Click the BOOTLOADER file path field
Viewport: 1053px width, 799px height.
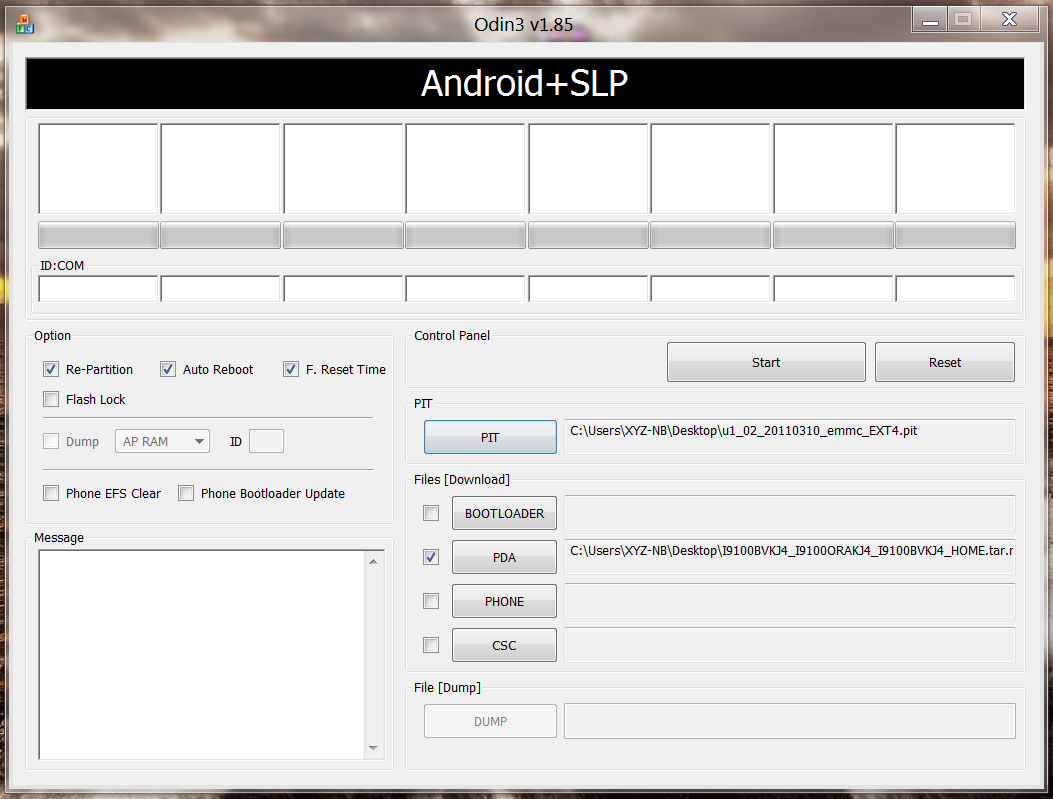pos(790,513)
